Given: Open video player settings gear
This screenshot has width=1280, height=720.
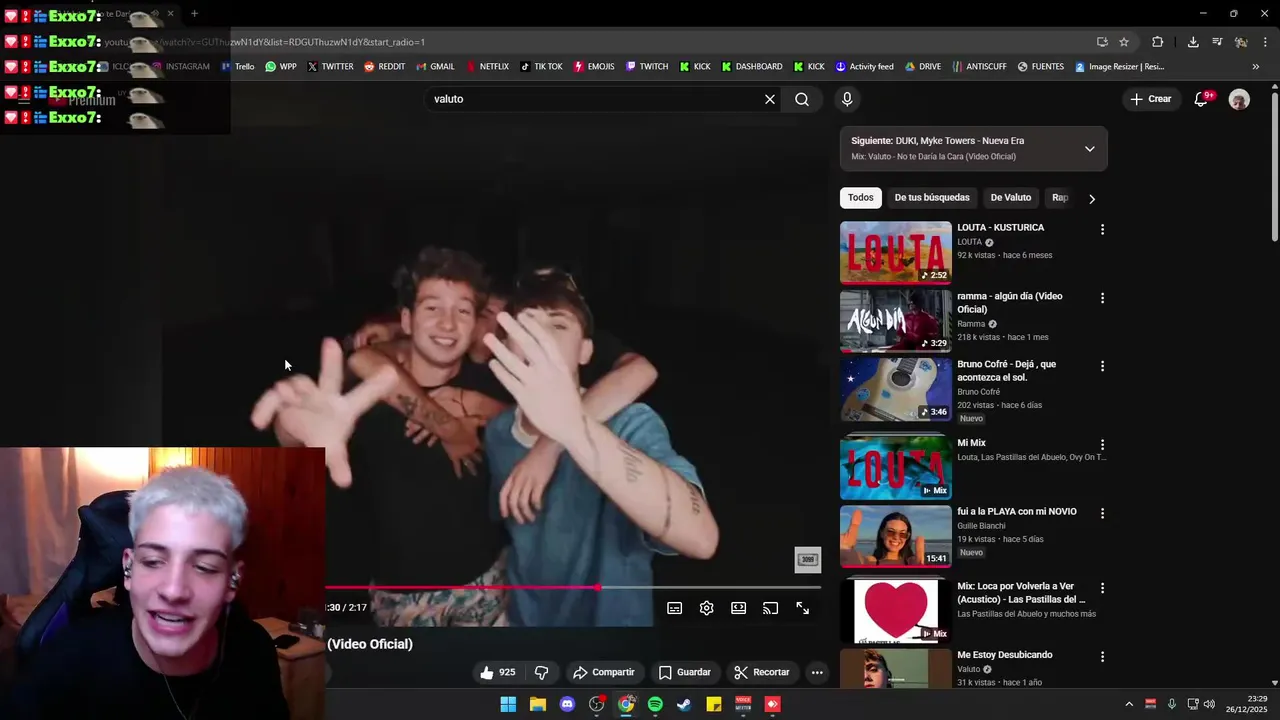Looking at the screenshot, I should click(707, 608).
